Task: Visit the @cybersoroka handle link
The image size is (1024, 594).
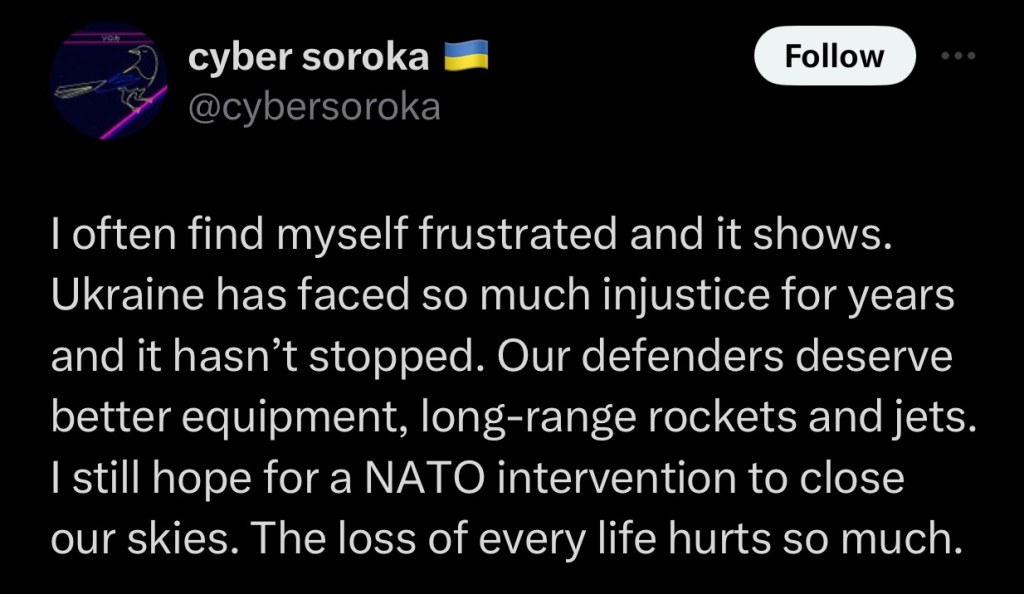Action: (x=314, y=105)
